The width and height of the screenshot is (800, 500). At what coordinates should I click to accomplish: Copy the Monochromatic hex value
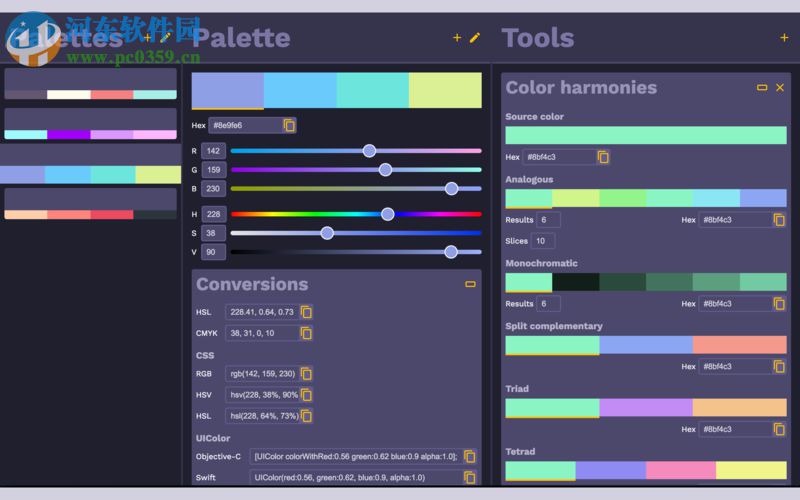[x=779, y=304]
